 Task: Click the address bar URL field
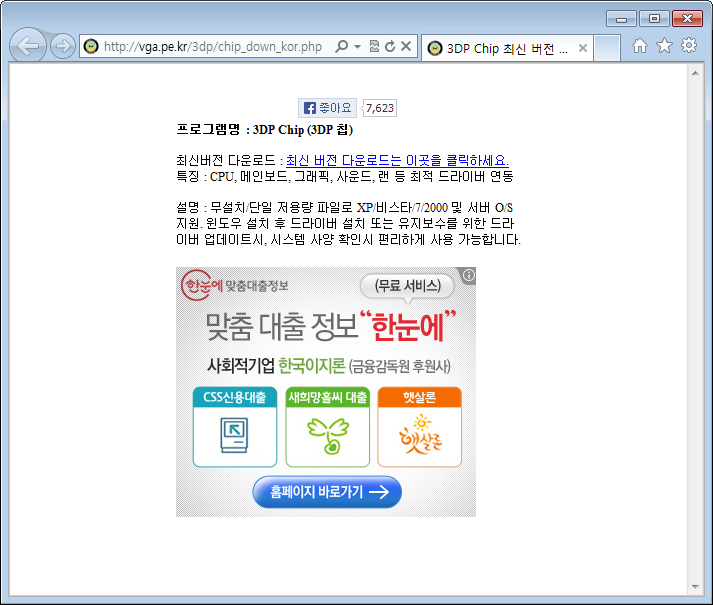point(213,46)
